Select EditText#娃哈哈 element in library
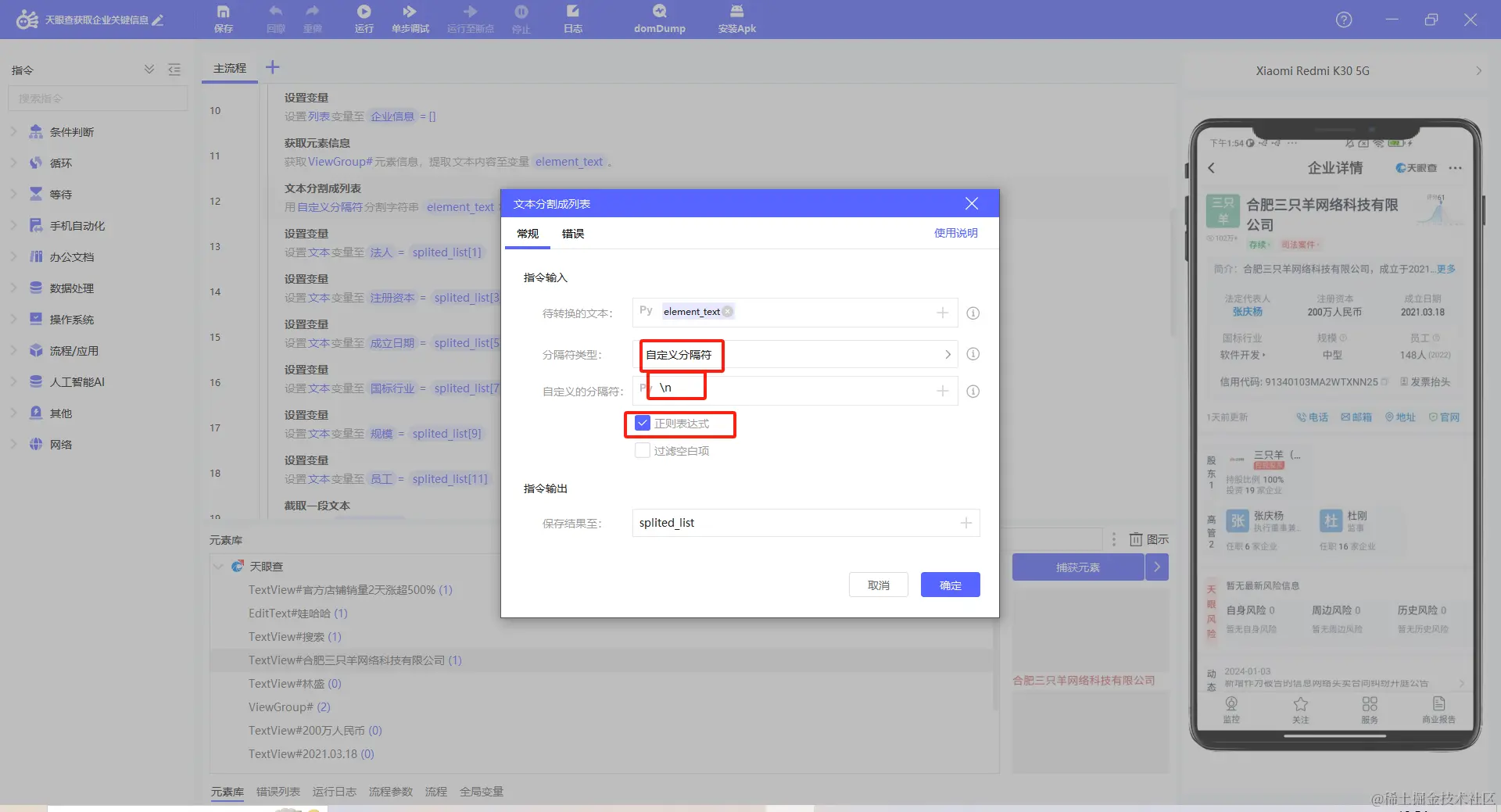 [x=298, y=613]
